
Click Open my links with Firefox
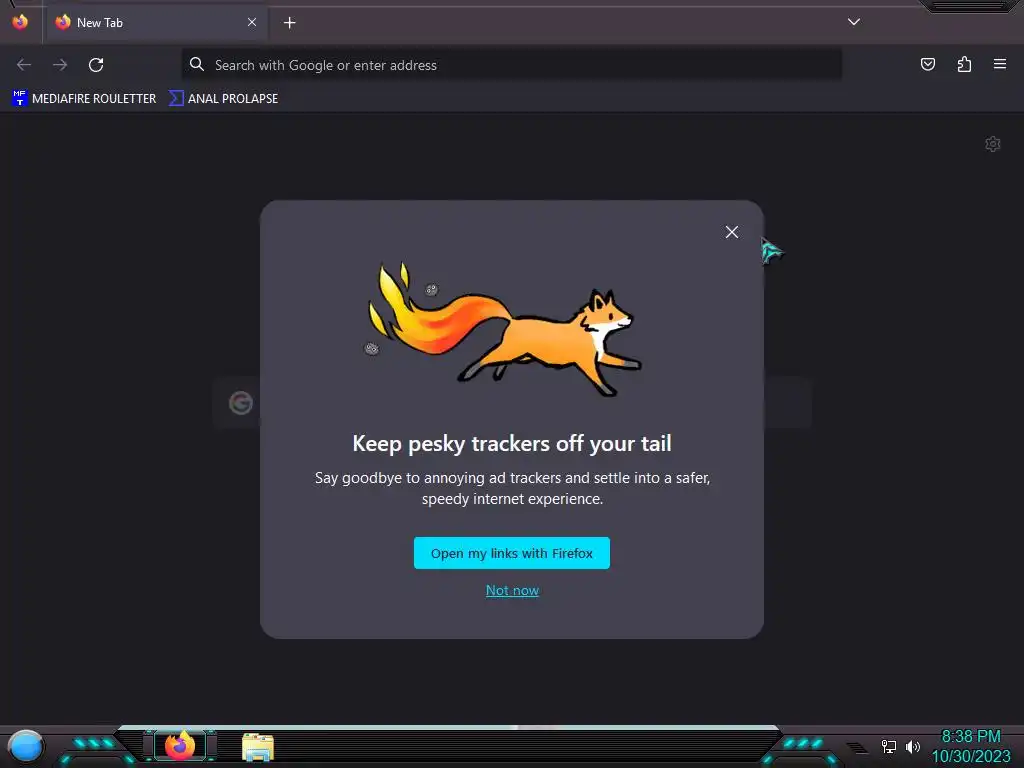click(511, 553)
